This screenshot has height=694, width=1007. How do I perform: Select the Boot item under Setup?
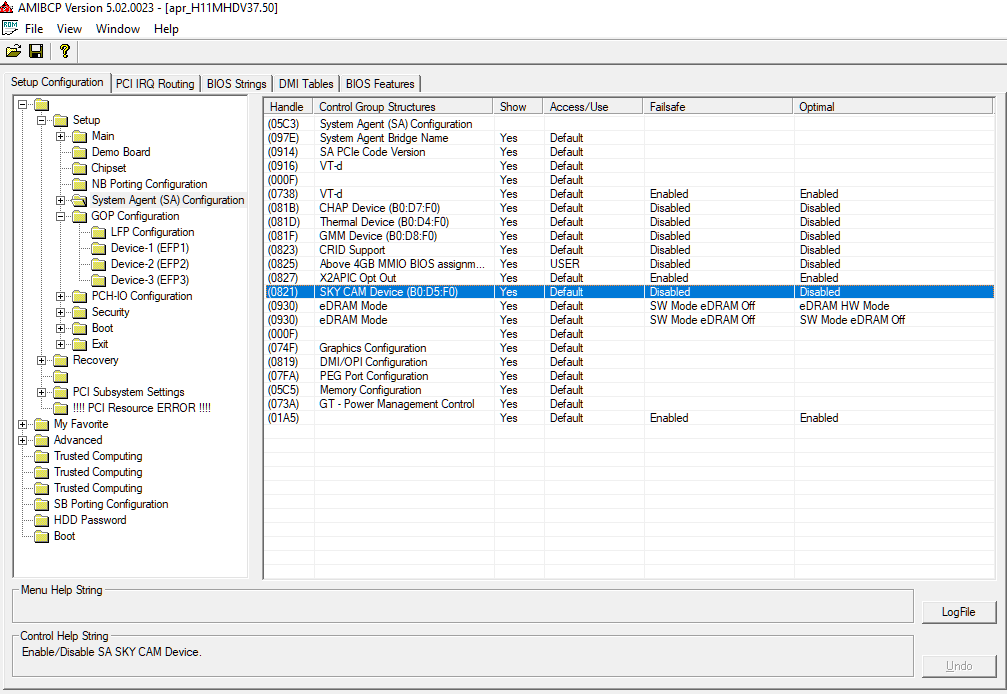pyautogui.click(x=102, y=328)
